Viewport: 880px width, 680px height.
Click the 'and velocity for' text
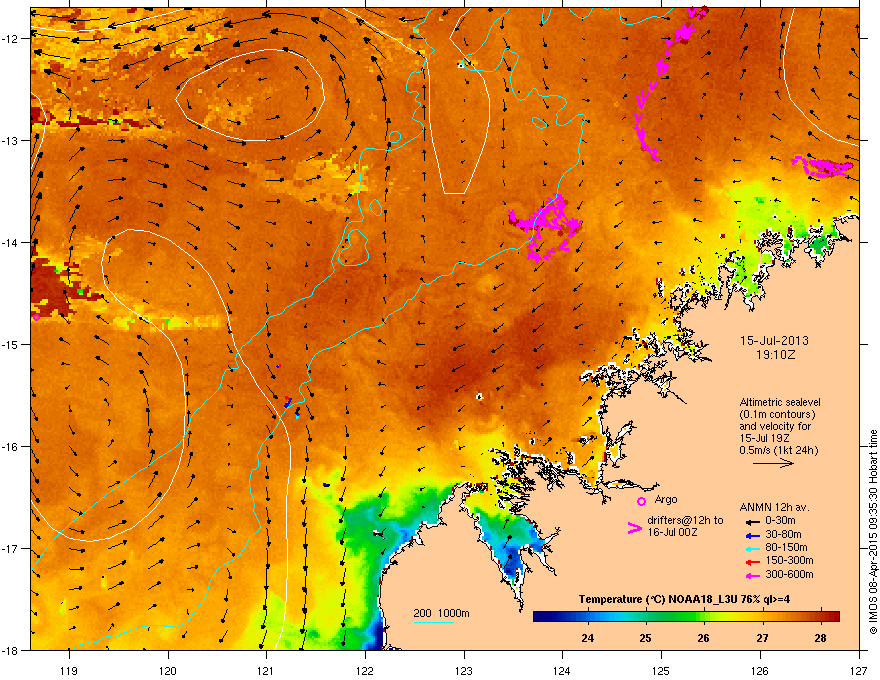pyautogui.click(x=775, y=426)
